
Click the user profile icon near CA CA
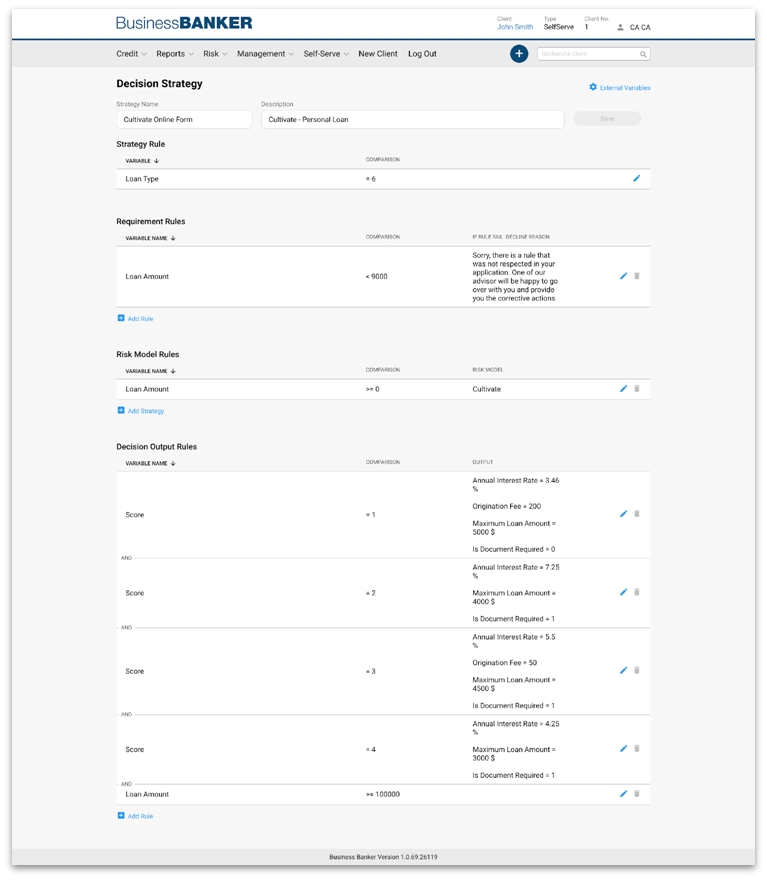coord(620,27)
